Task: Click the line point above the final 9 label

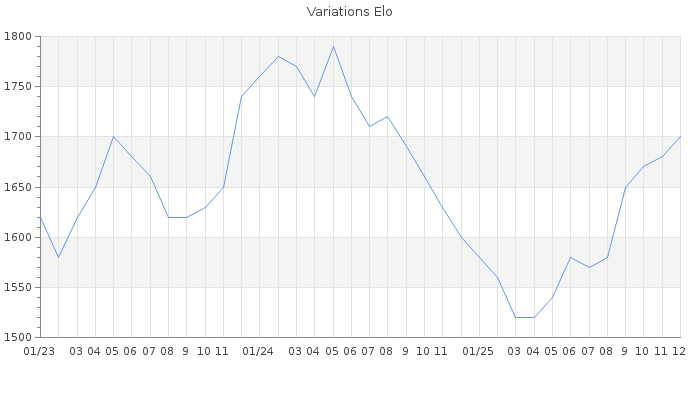Action: [625, 187]
